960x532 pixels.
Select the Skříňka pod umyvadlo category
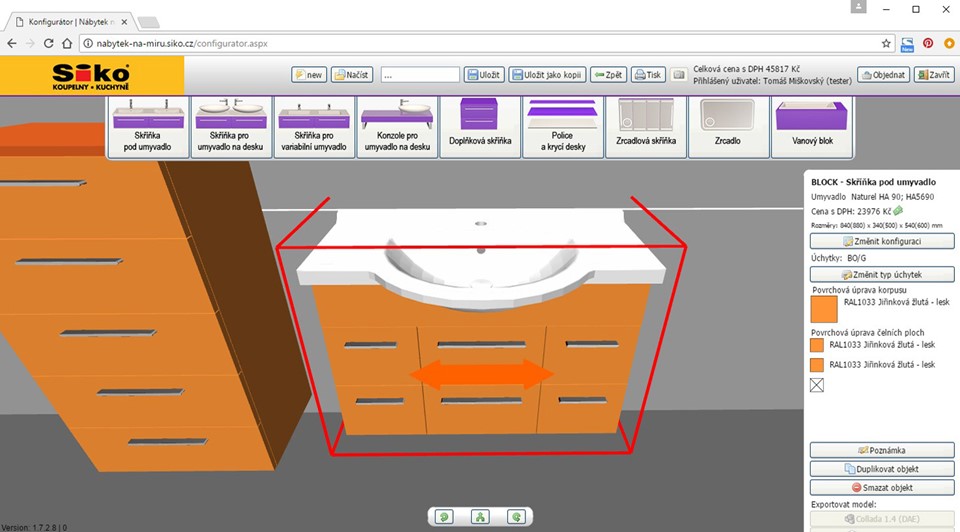[x=148, y=127]
